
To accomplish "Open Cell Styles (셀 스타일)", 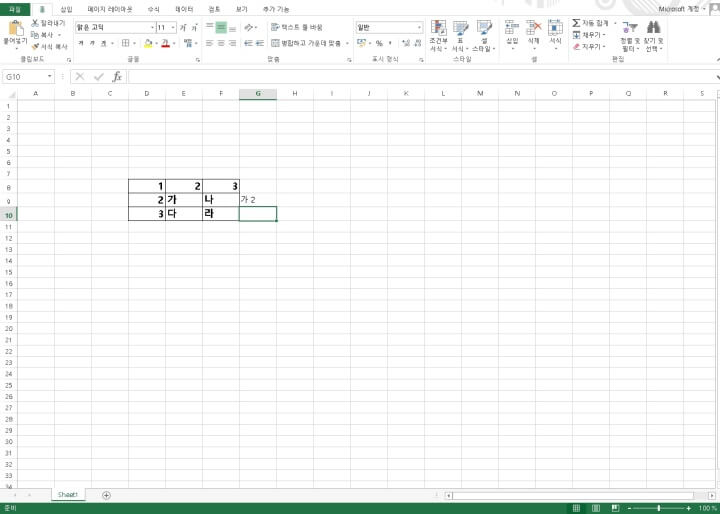I will 484,36.
